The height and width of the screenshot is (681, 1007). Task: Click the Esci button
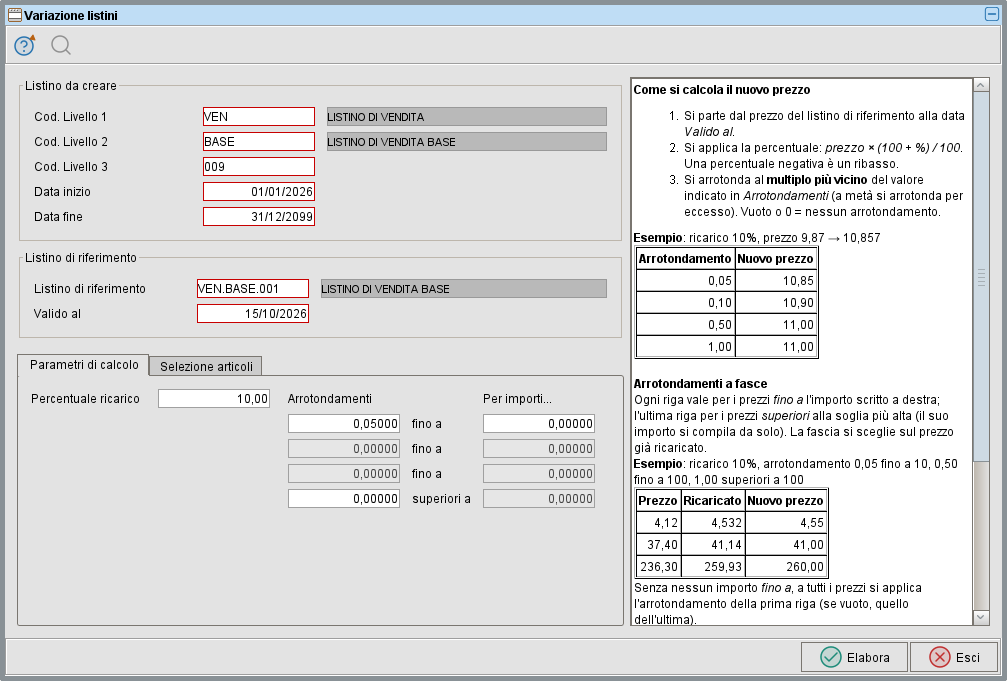954,657
